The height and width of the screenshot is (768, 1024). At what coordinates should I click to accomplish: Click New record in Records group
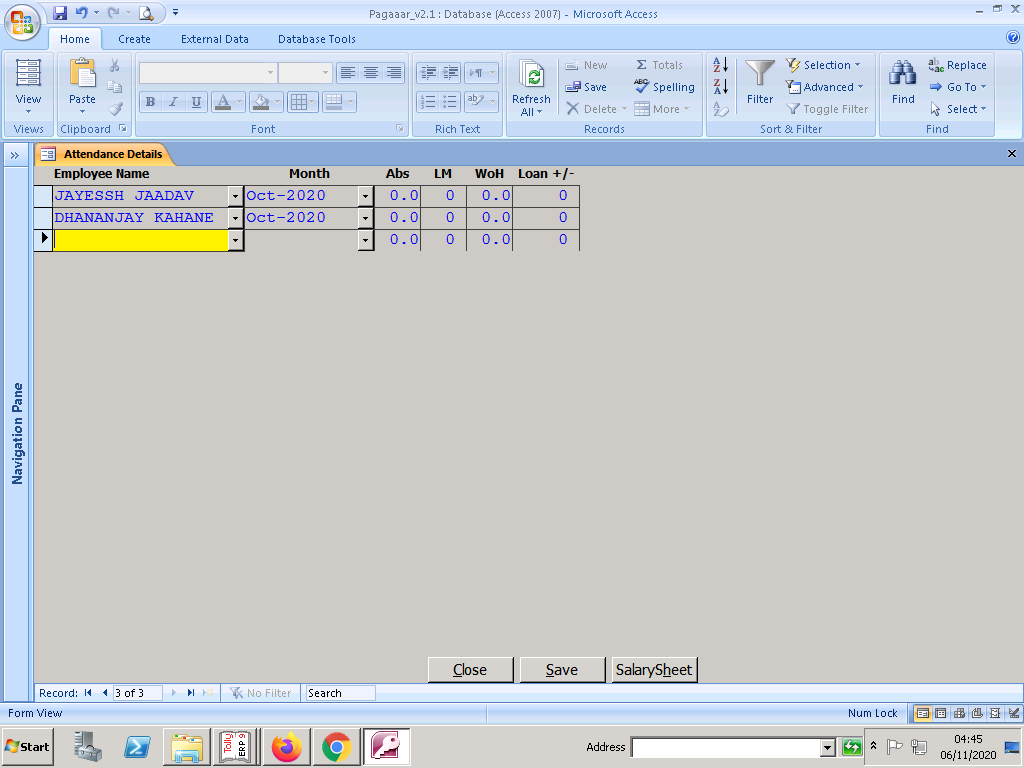tap(586, 65)
